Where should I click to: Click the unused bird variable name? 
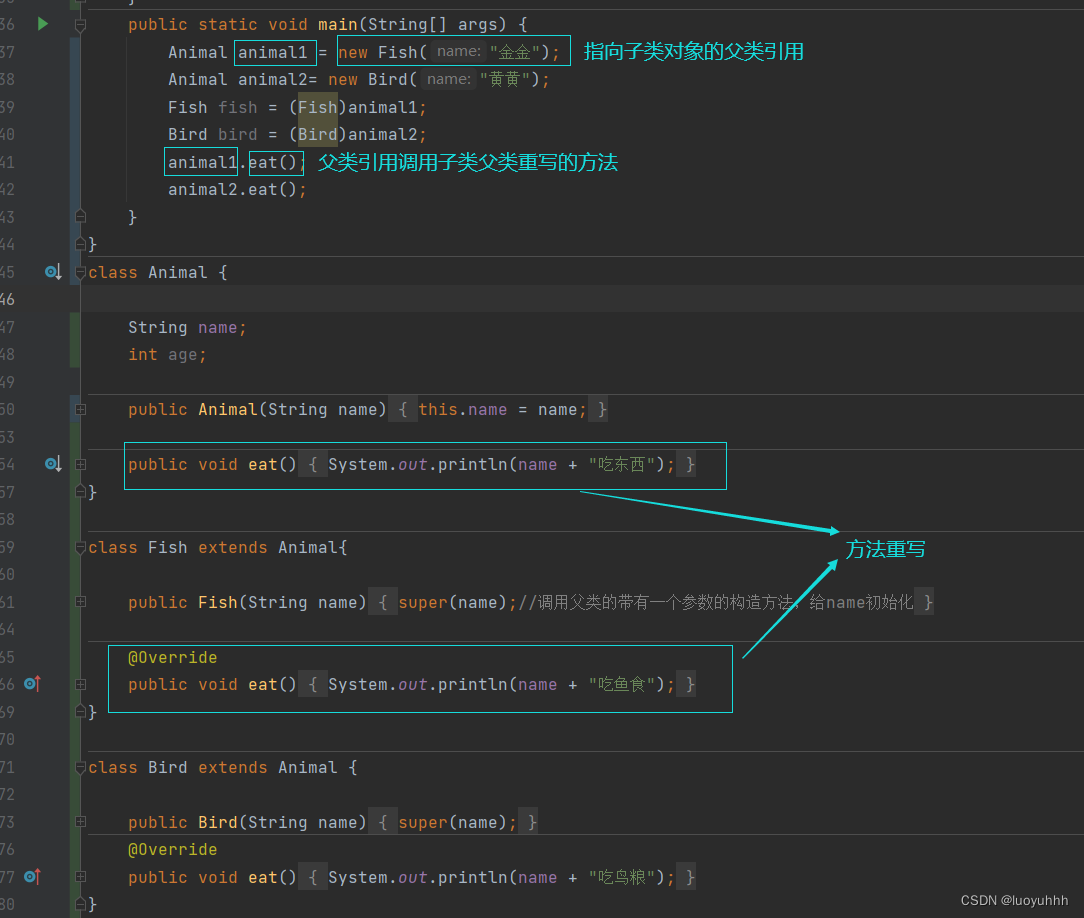(x=237, y=134)
